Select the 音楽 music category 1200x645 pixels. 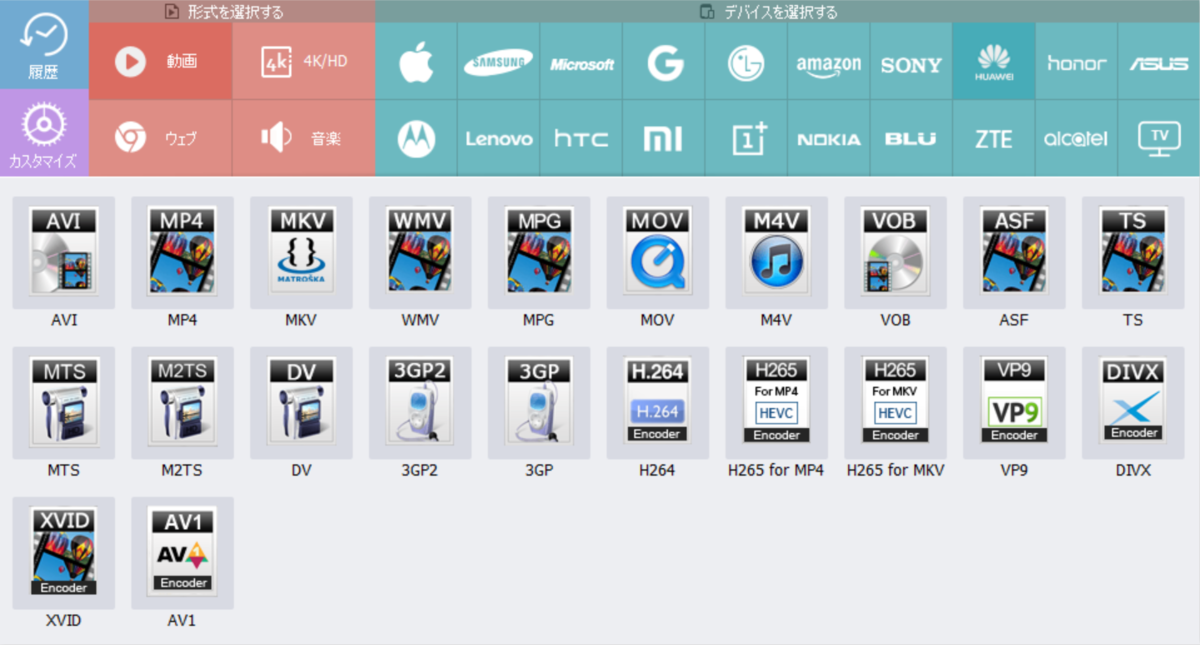pyautogui.click(x=304, y=138)
